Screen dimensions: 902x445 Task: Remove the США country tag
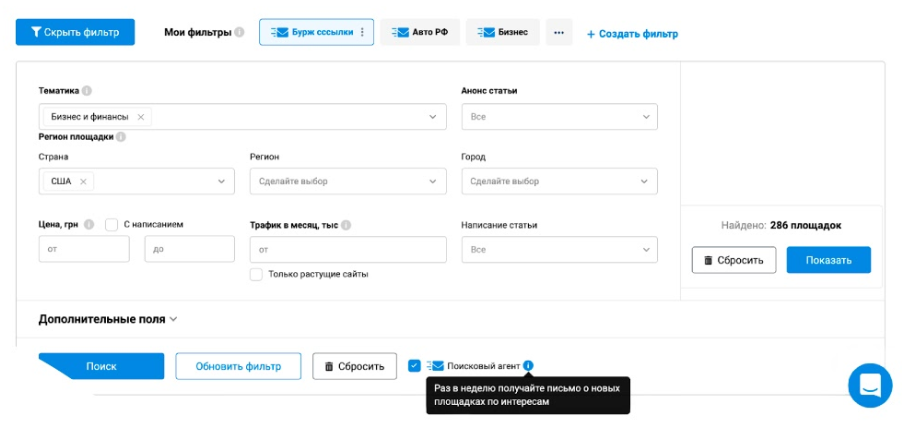click(83, 181)
